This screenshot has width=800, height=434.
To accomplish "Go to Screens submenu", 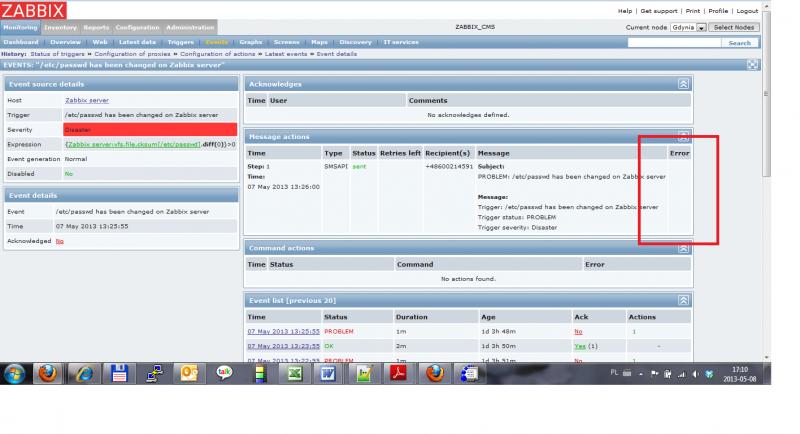I will [x=287, y=42].
